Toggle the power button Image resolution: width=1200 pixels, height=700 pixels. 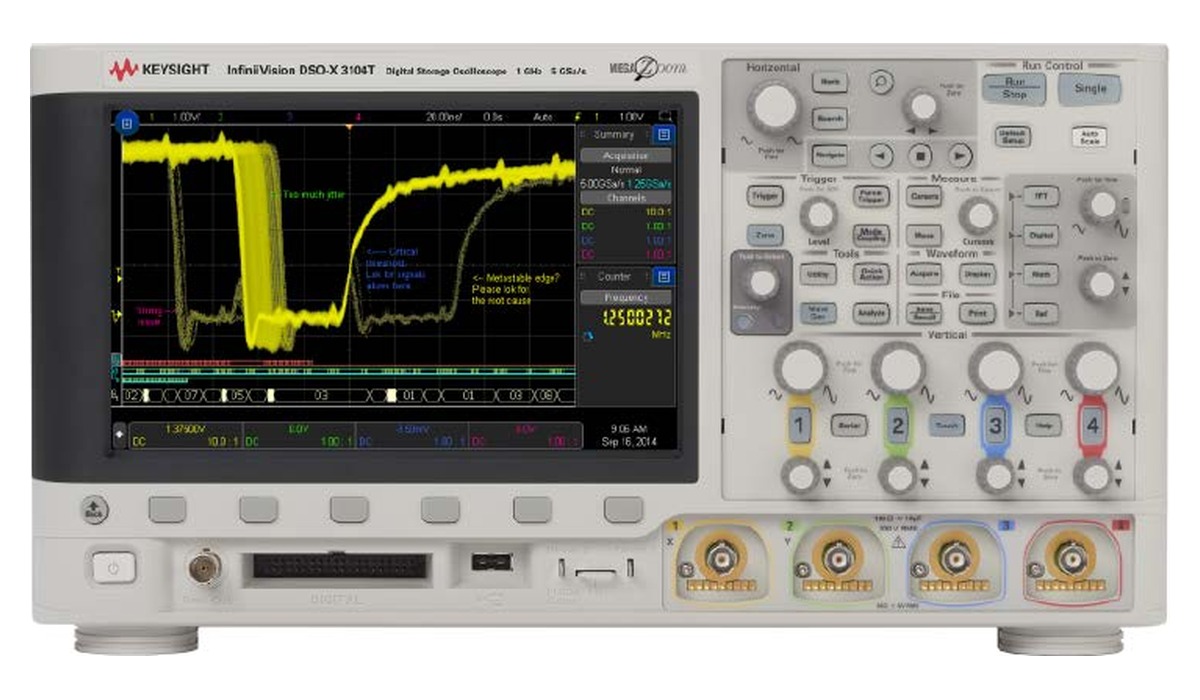[x=114, y=568]
